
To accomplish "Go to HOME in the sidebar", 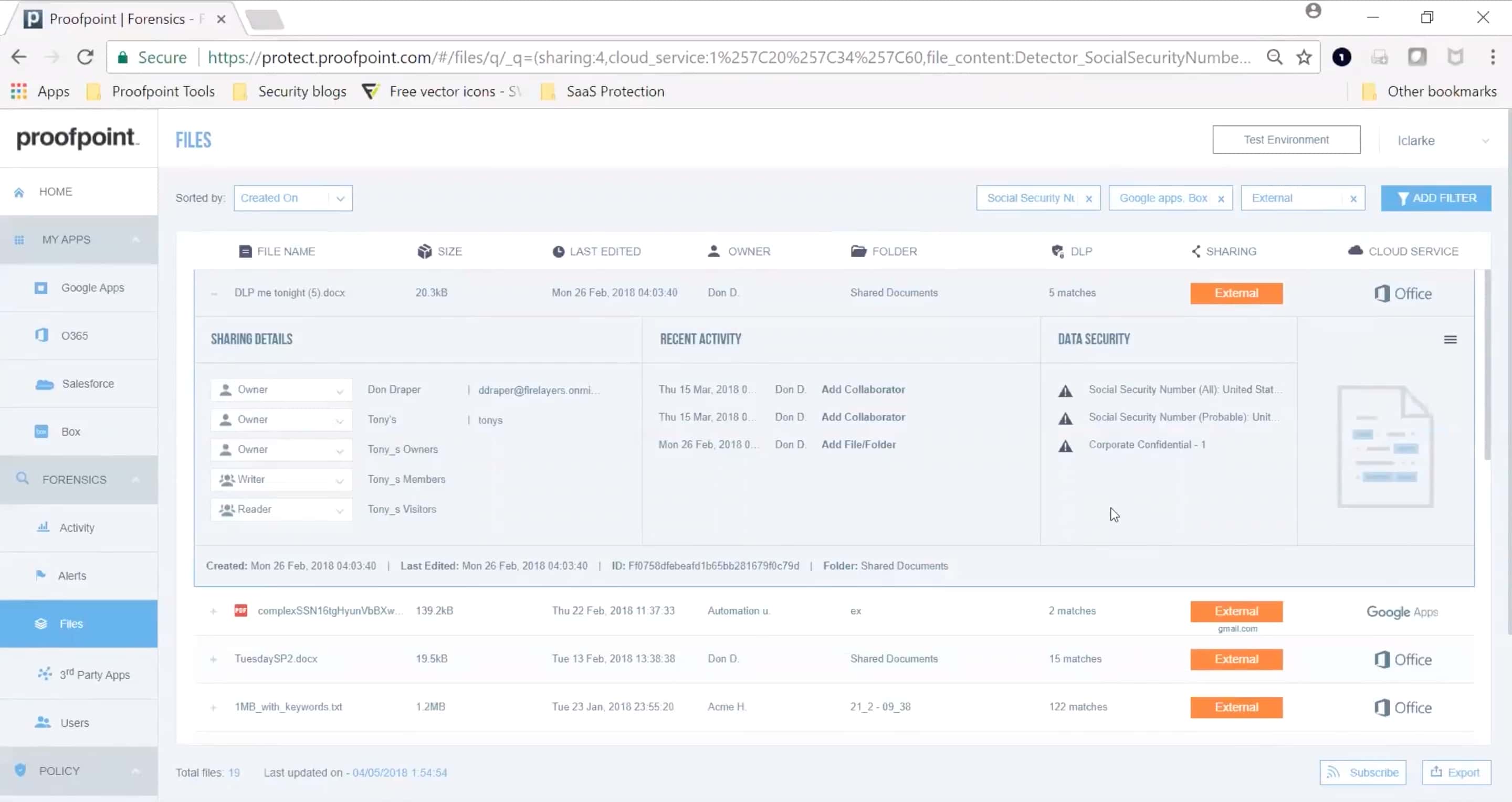I will tap(79, 192).
